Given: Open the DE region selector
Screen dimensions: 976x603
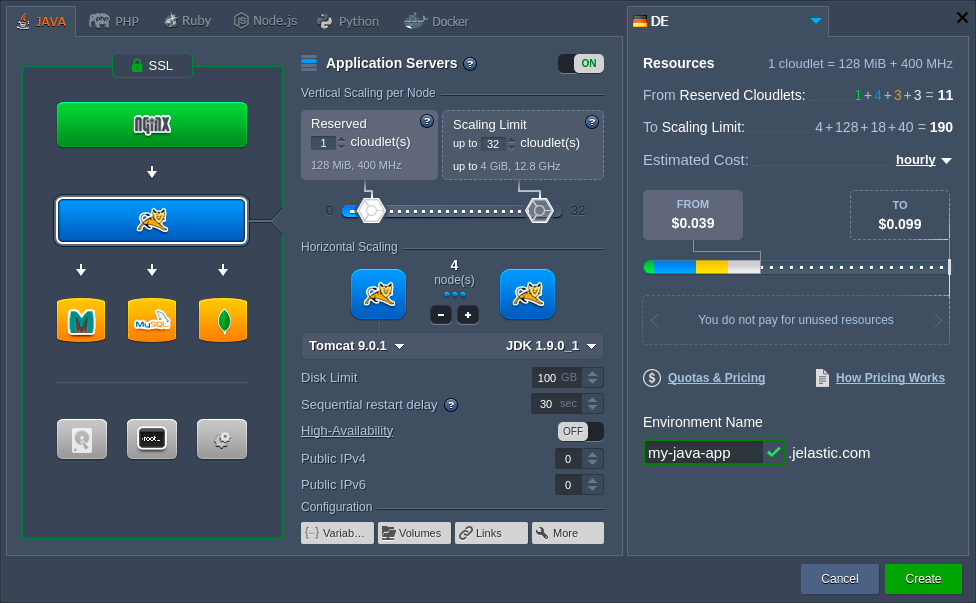Looking at the screenshot, I should tap(727, 18).
